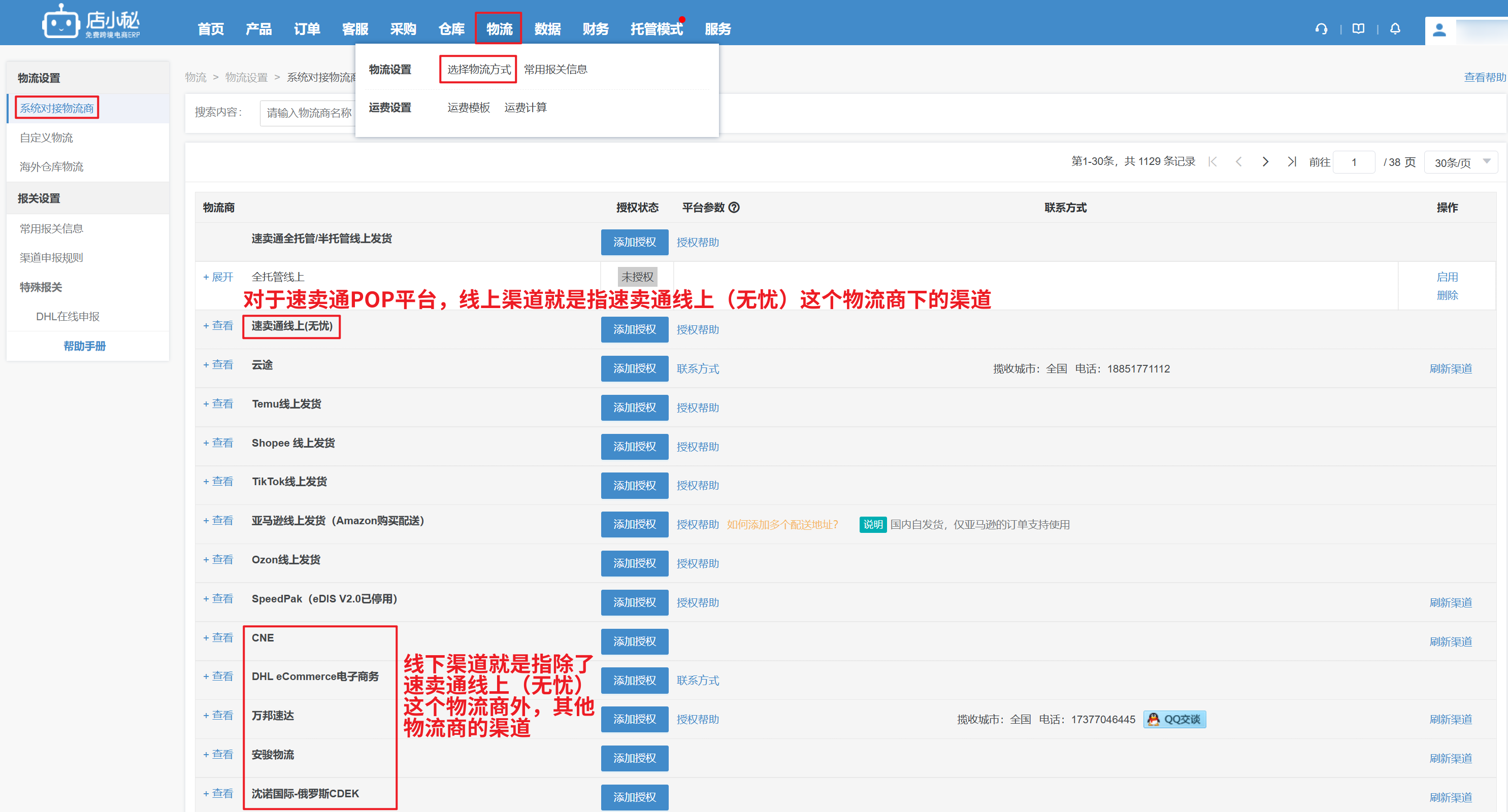Image resolution: width=1508 pixels, height=812 pixels.
Task: Open the 30条/页 page size dropdown
Action: (1461, 162)
